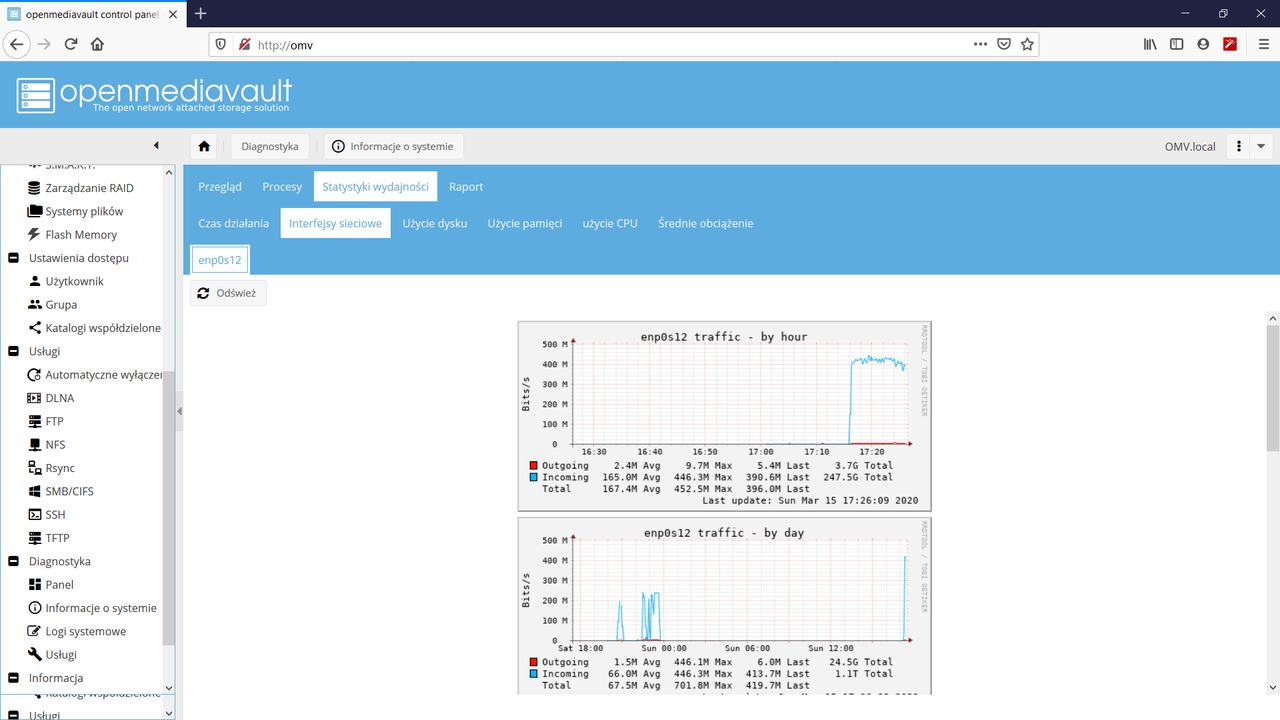Collapse the Ustawienia dostępu tree section
This screenshot has width=1280, height=720.
tap(14, 258)
